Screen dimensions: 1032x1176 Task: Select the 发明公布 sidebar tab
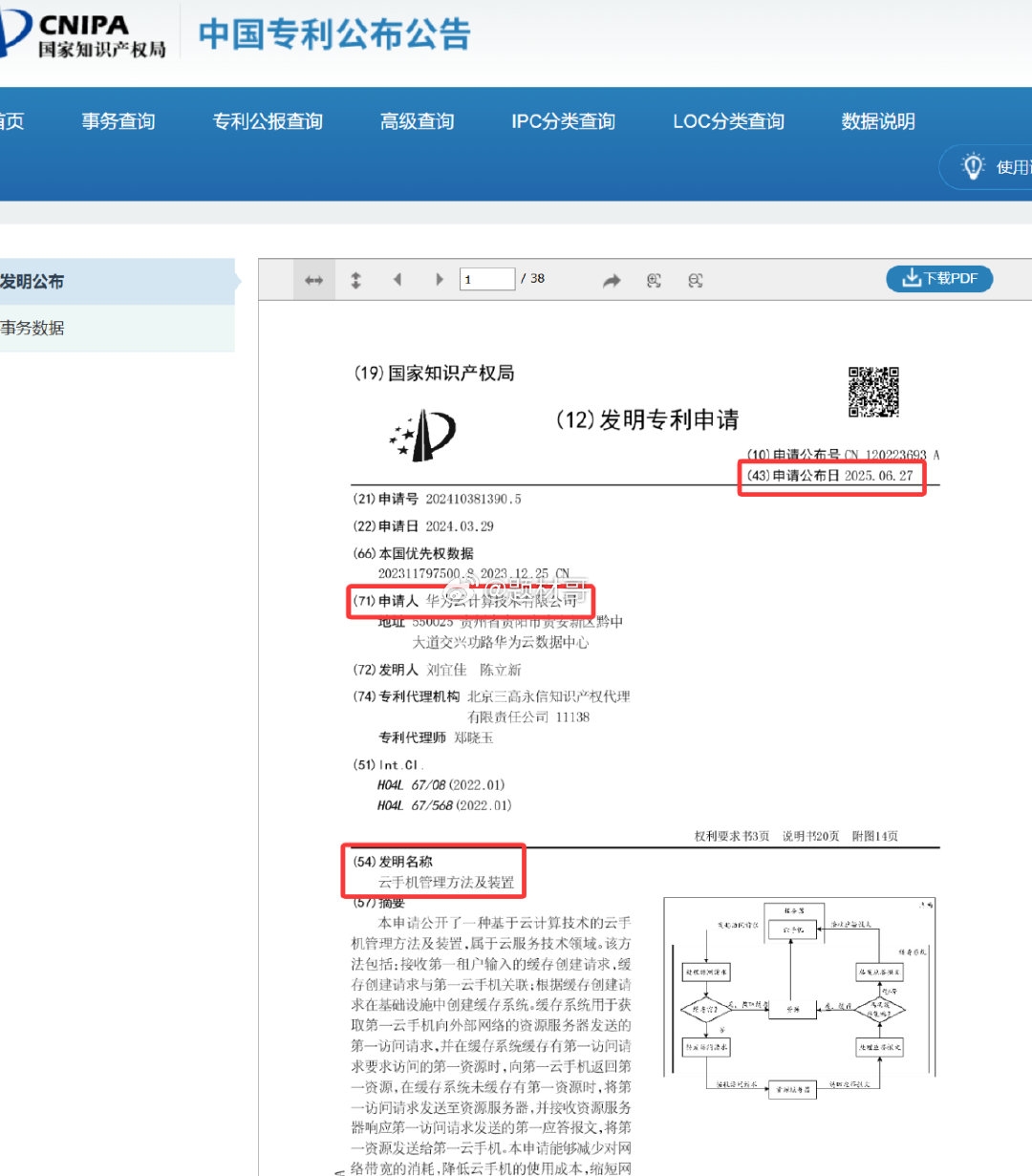(117, 281)
